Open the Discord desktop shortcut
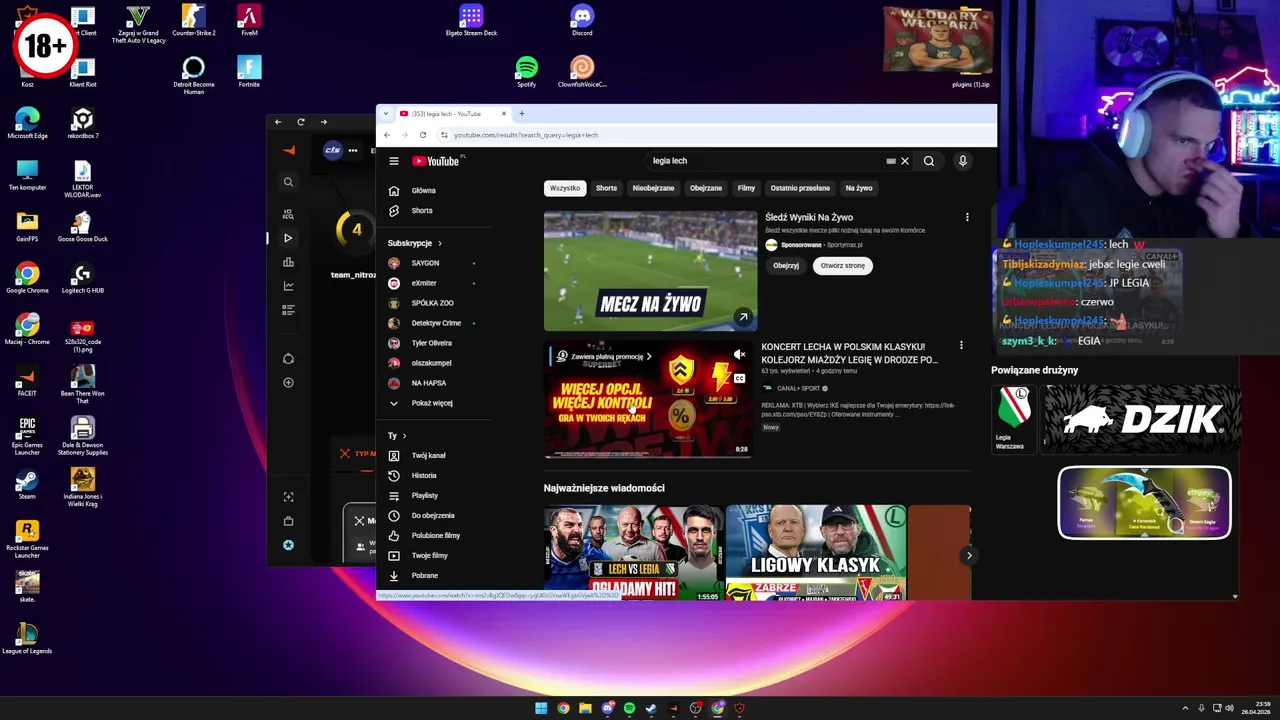1280x720 pixels. click(x=582, y=20)
